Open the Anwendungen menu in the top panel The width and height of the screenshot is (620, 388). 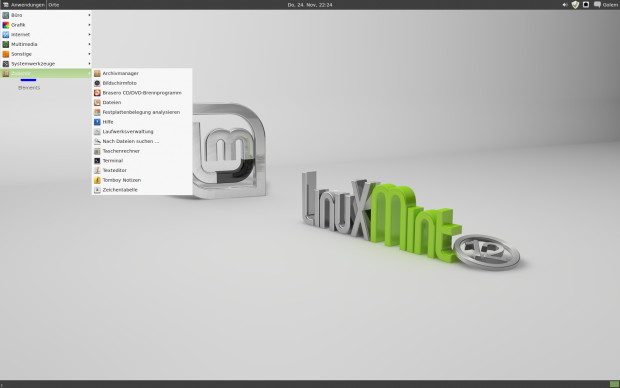[x=23, y=5]
